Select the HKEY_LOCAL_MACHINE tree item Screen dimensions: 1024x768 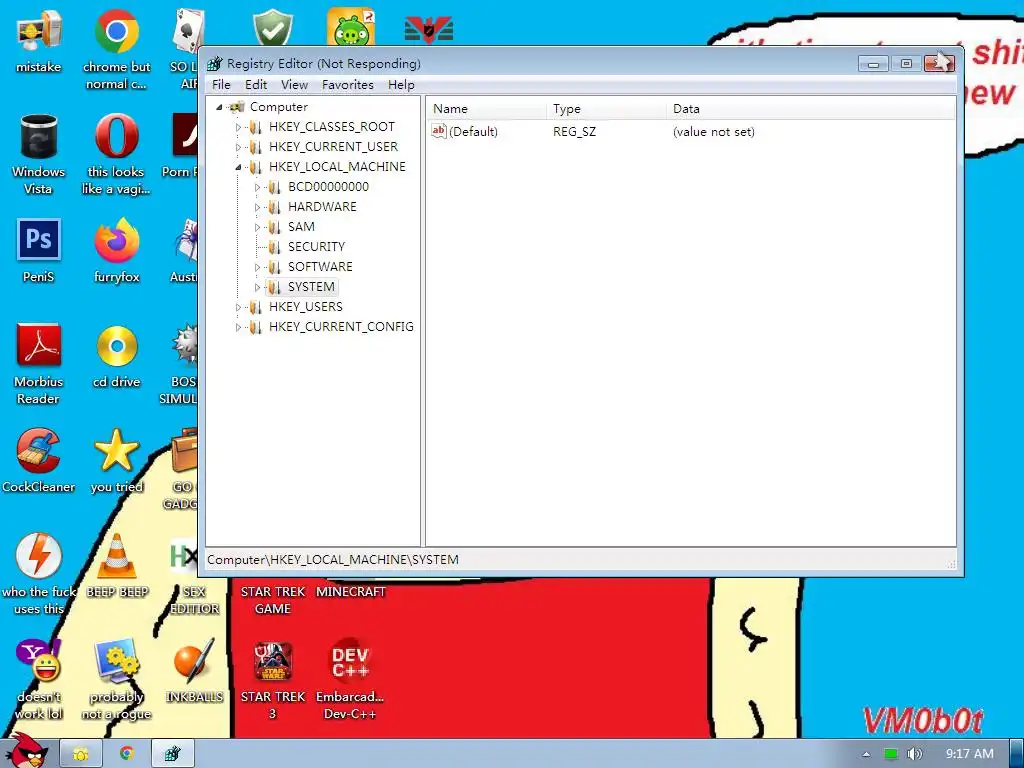[337, 167]
